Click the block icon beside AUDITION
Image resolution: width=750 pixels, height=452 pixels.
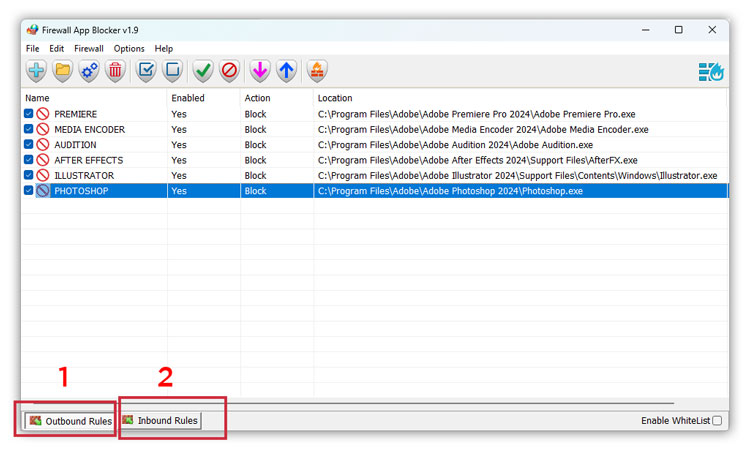tap(43, 144)
